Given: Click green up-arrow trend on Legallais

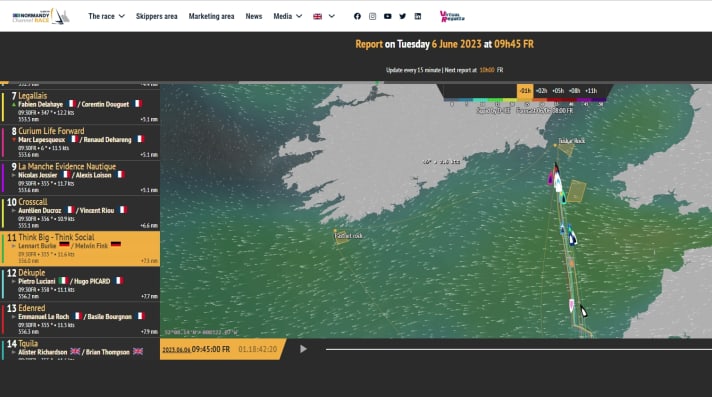Looking at the screenshot, I should tap(14, 104).
